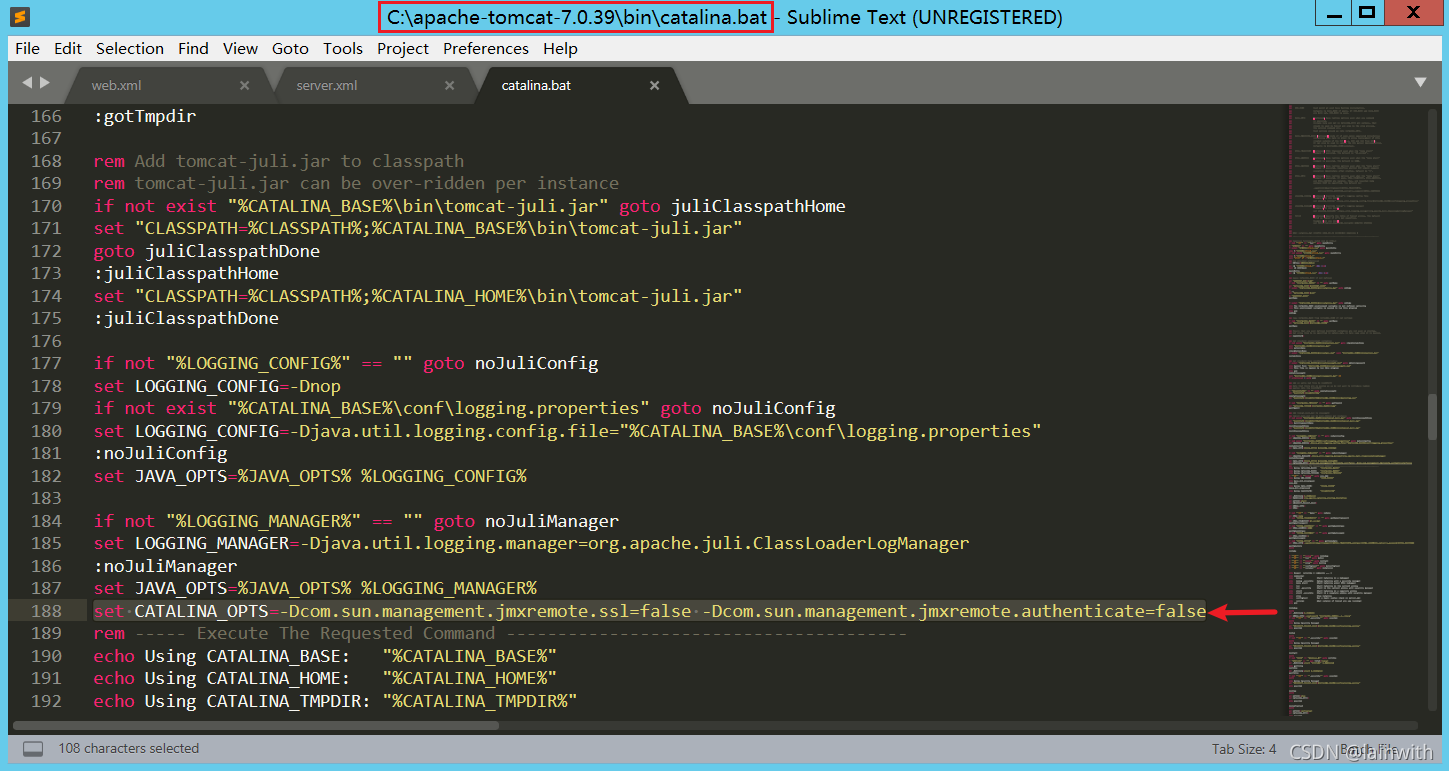Open the Edit menu
This screenshot has width=1449, height=771.
68,48
